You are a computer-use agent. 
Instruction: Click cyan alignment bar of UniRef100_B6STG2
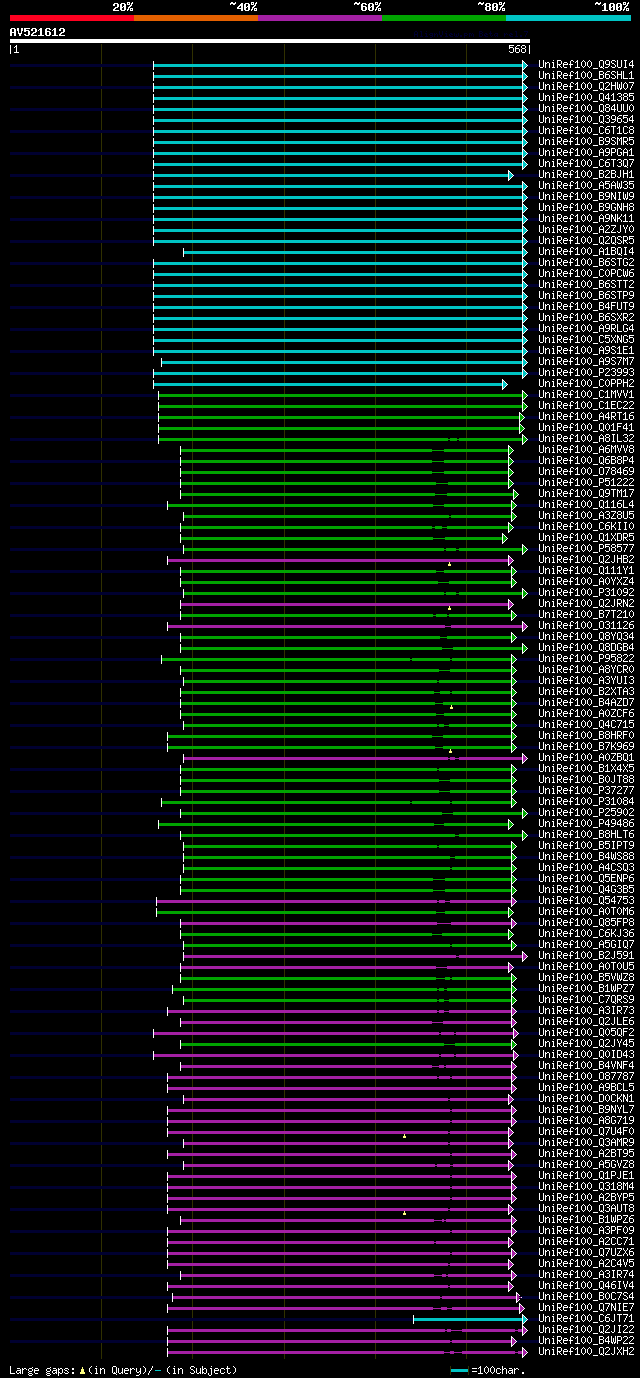pos(340,262)
